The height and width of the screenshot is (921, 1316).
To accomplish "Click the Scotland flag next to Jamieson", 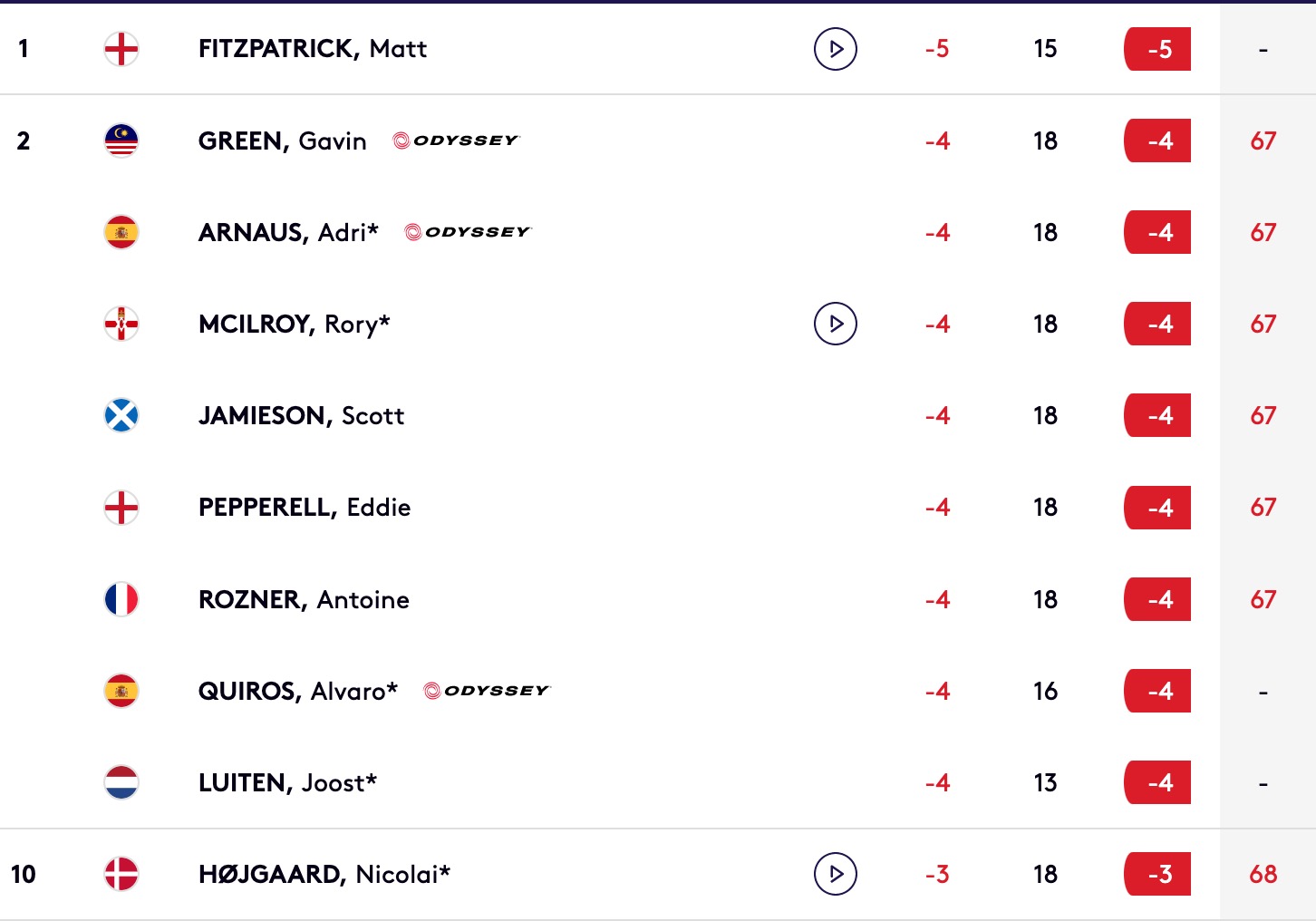I will click(x=121, y=415).
